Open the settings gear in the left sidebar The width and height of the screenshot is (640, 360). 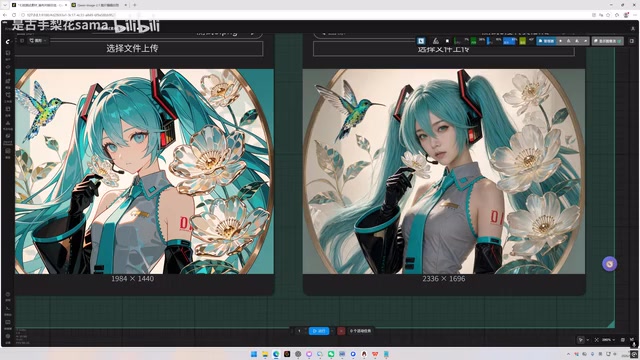(8, 337)
